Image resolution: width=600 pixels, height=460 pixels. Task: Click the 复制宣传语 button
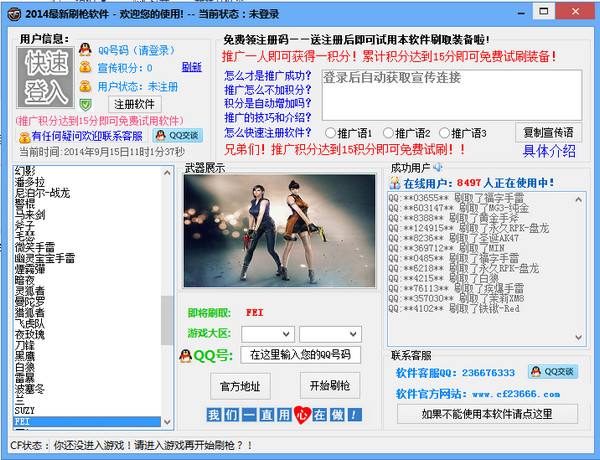point(549,133)
